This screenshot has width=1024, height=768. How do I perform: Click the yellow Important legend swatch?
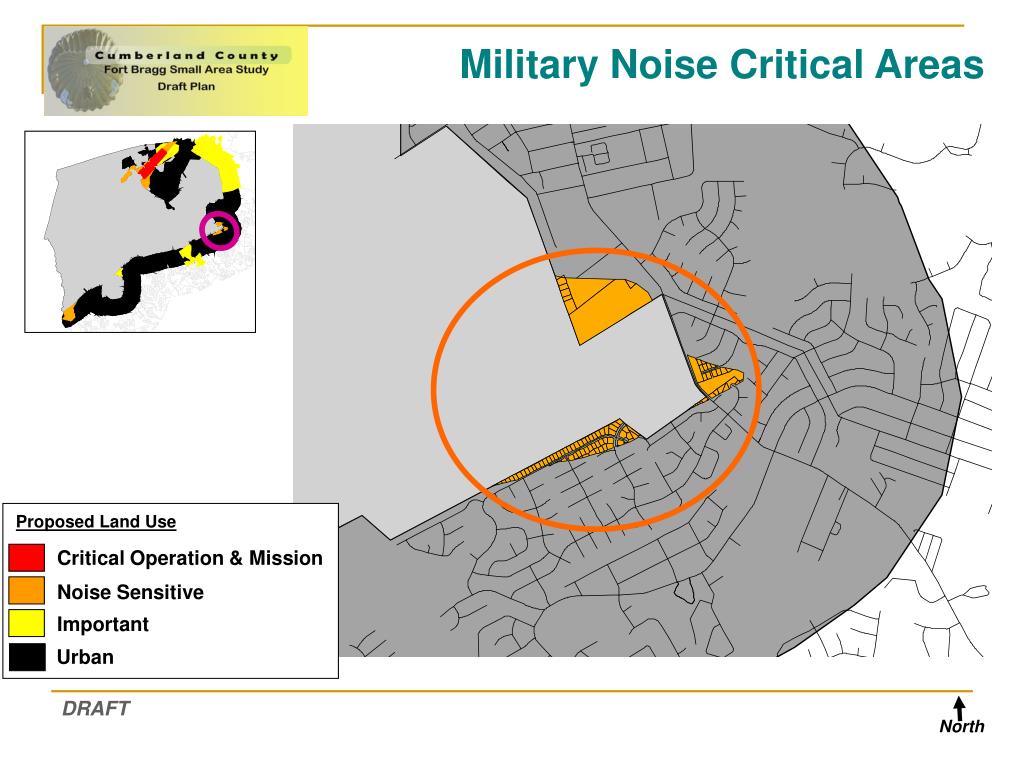pyautogui.click(x=27, y=623)
